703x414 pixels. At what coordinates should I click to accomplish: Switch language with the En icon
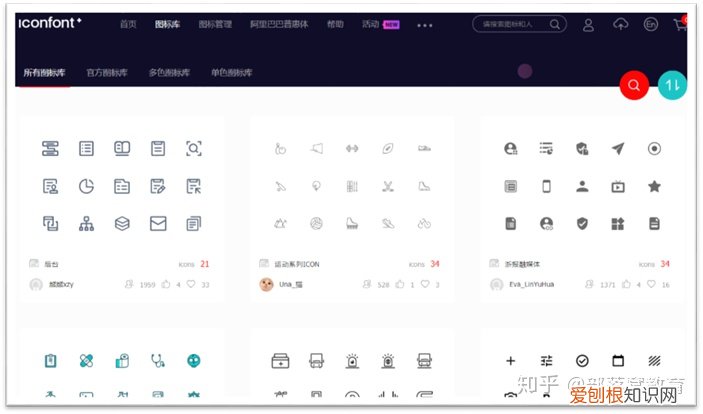(651, 24)
